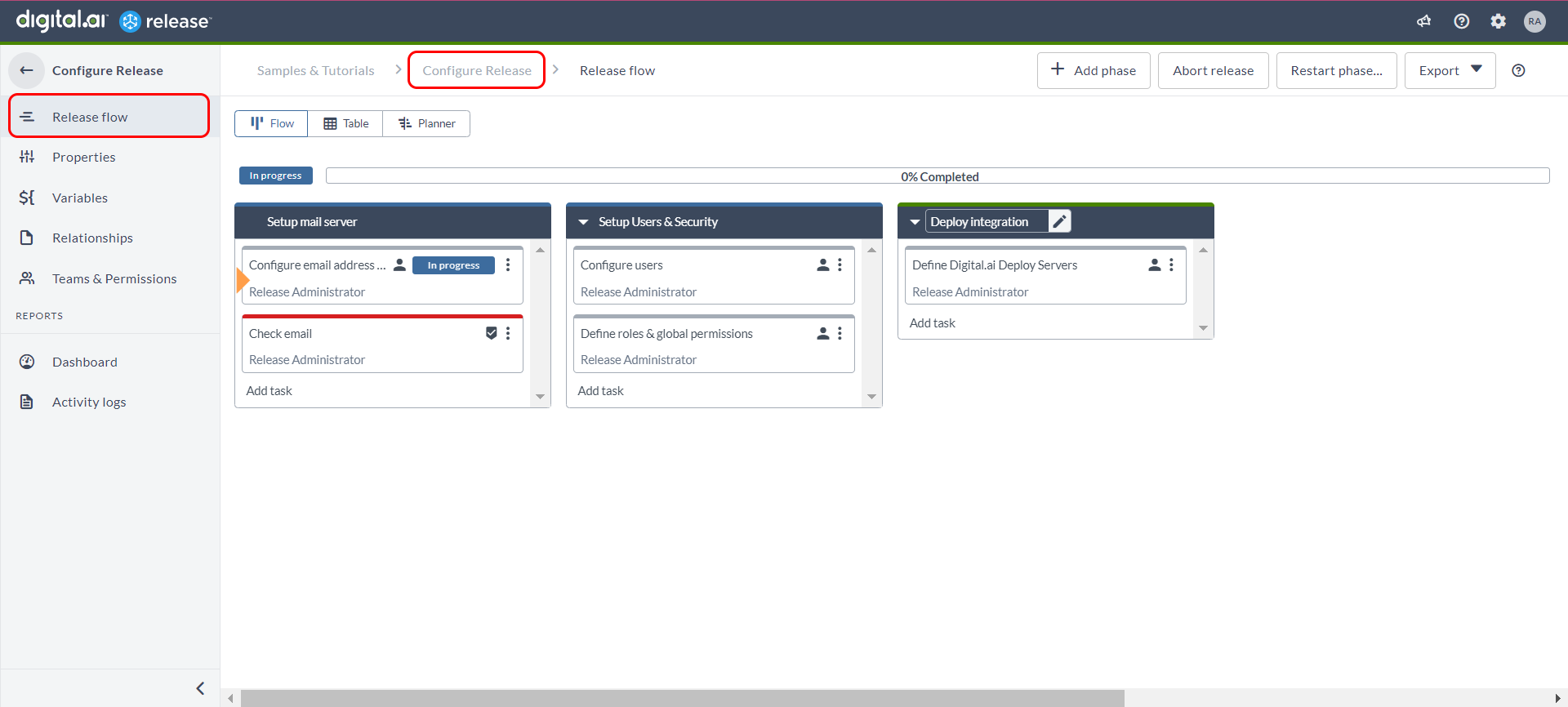This screenshot has width=1568, height=707.
Task: Click the 0% Completed progress bar
Action: coord(938,176)
